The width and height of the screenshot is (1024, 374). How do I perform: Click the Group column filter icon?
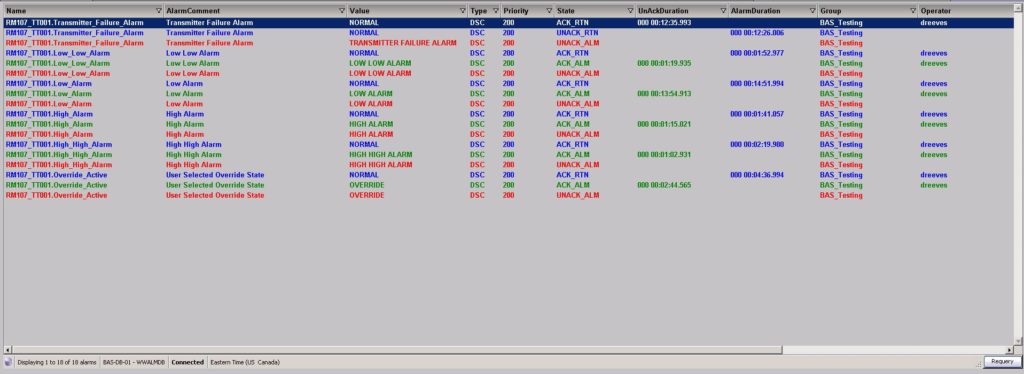coord(913,11)
